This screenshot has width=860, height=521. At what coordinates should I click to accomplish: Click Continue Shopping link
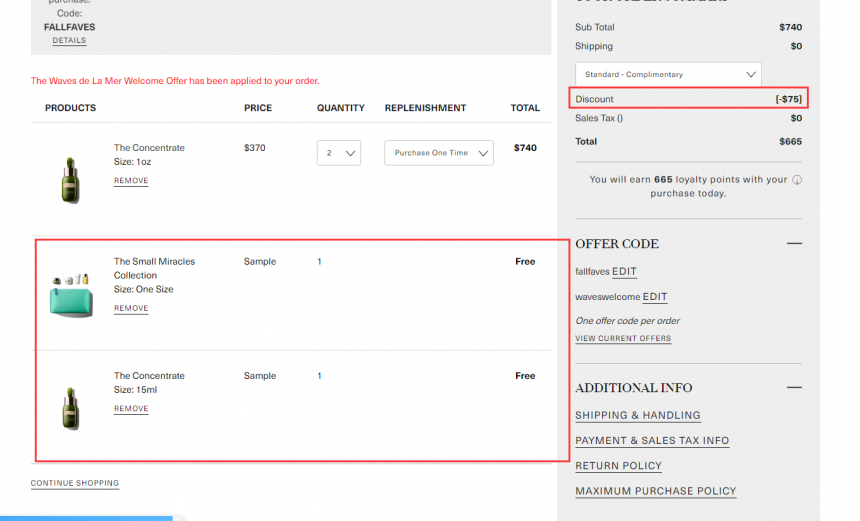[75, 483]
